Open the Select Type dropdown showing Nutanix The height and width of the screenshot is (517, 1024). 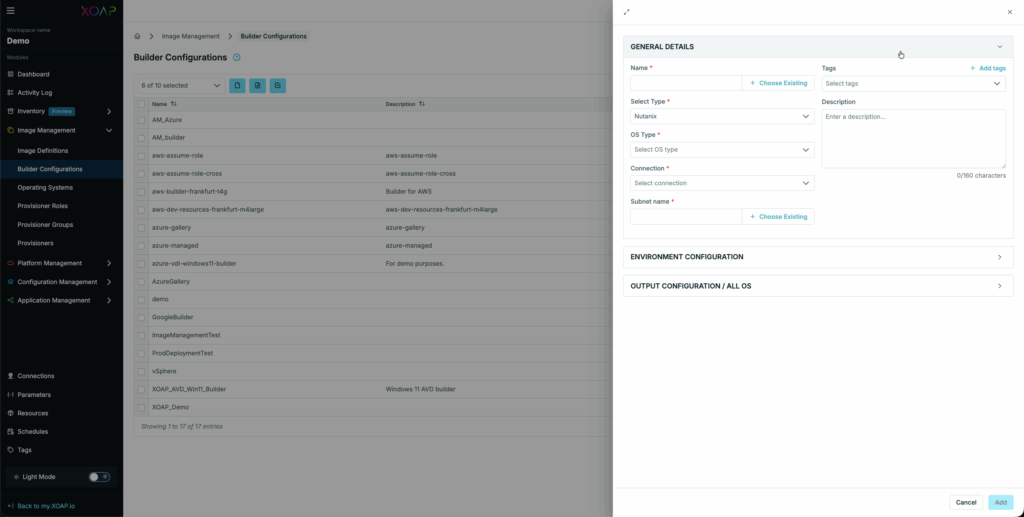point(721,117)
